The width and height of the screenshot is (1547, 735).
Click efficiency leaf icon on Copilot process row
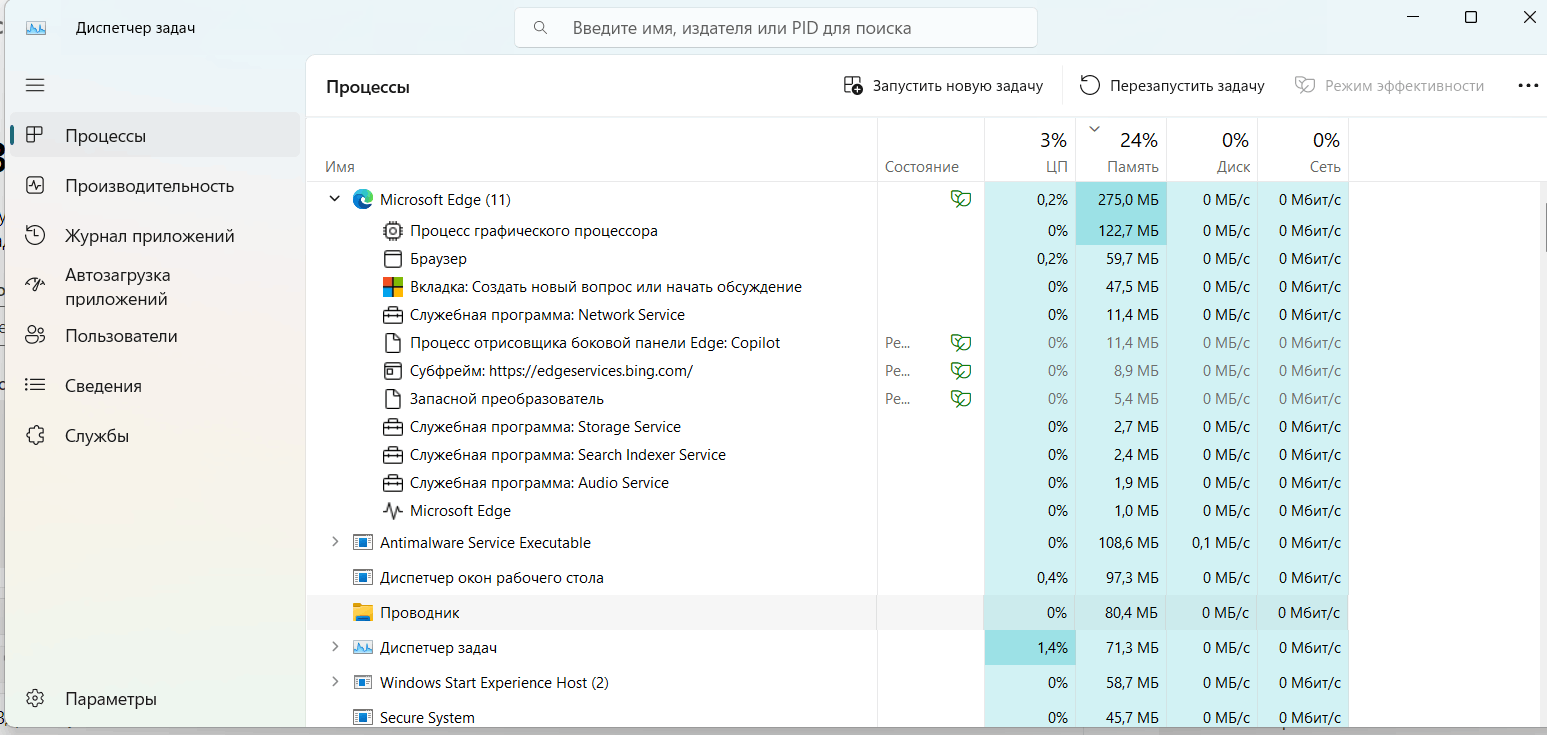pyautogui.click(x=961, y=343)
